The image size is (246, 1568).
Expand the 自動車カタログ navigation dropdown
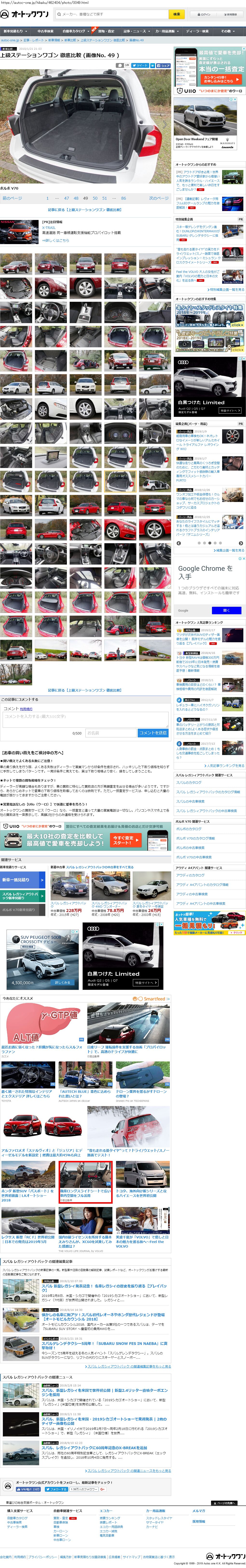point(76,31)
